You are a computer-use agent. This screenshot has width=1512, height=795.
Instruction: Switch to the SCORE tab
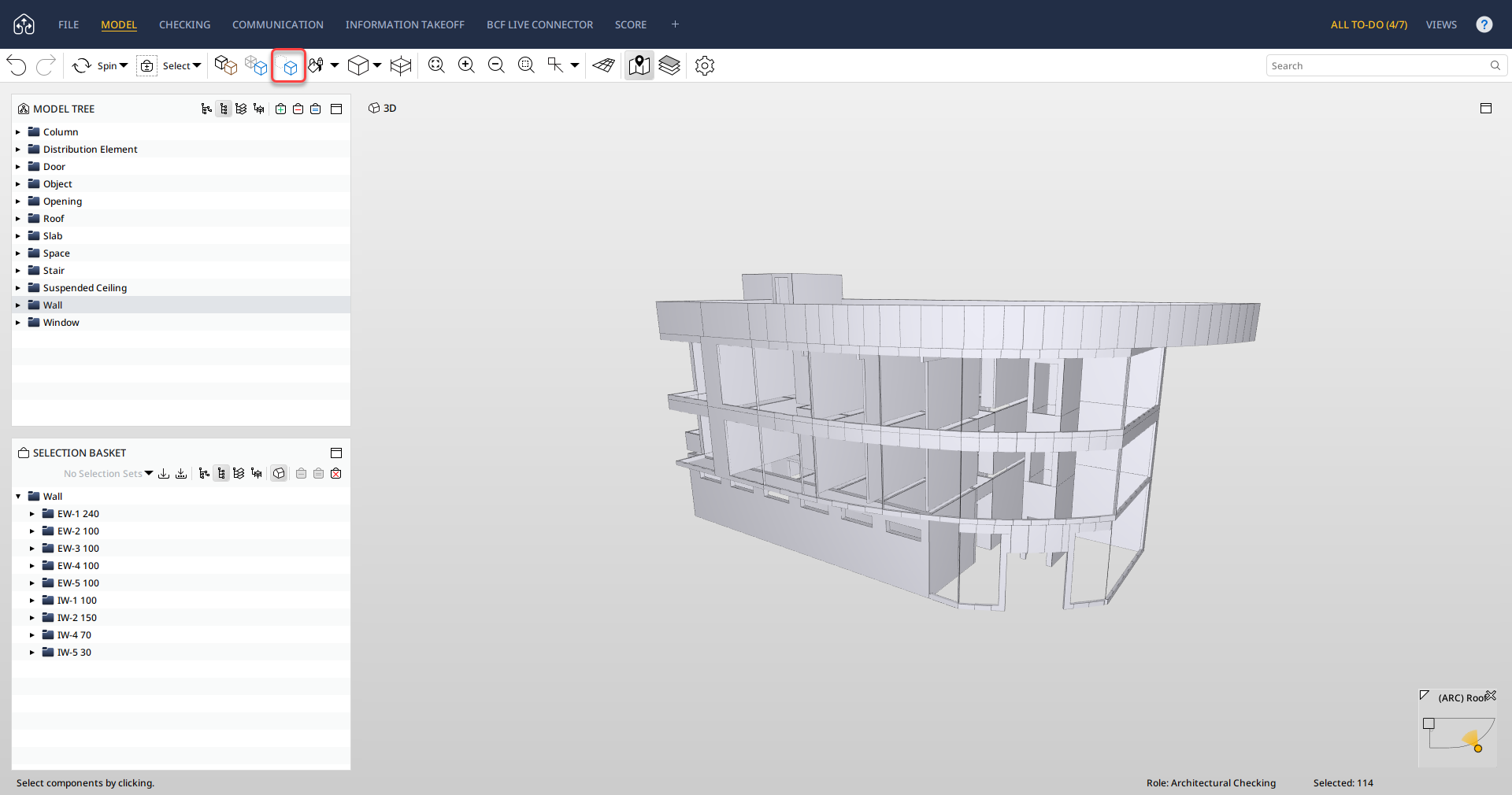coord(631,24)
